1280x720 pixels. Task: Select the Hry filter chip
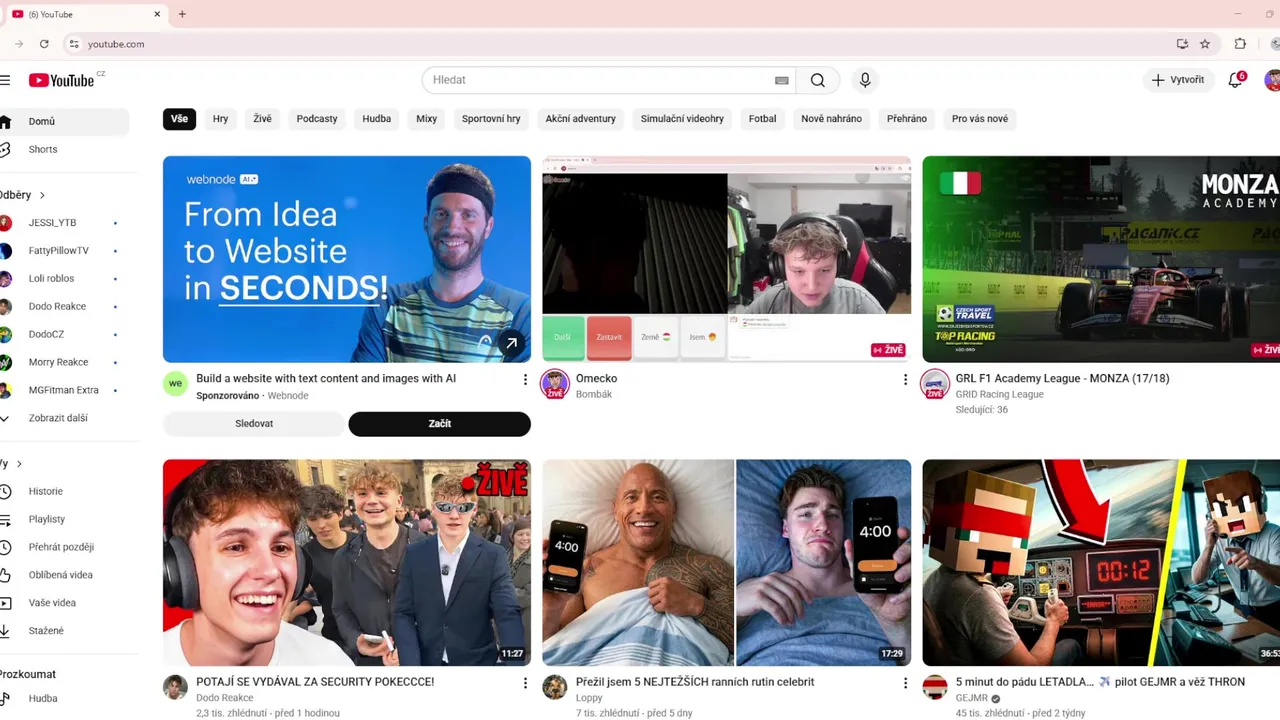(x=221, y=119)
